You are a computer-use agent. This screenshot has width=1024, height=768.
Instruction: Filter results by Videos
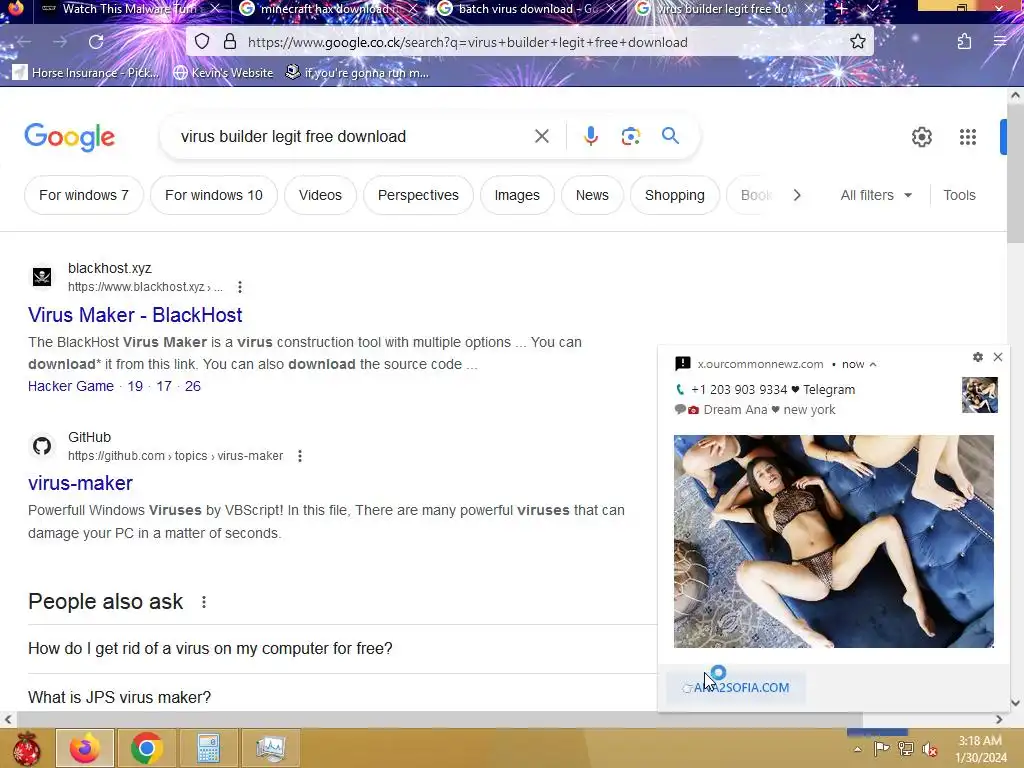click(x=320, y=195)
